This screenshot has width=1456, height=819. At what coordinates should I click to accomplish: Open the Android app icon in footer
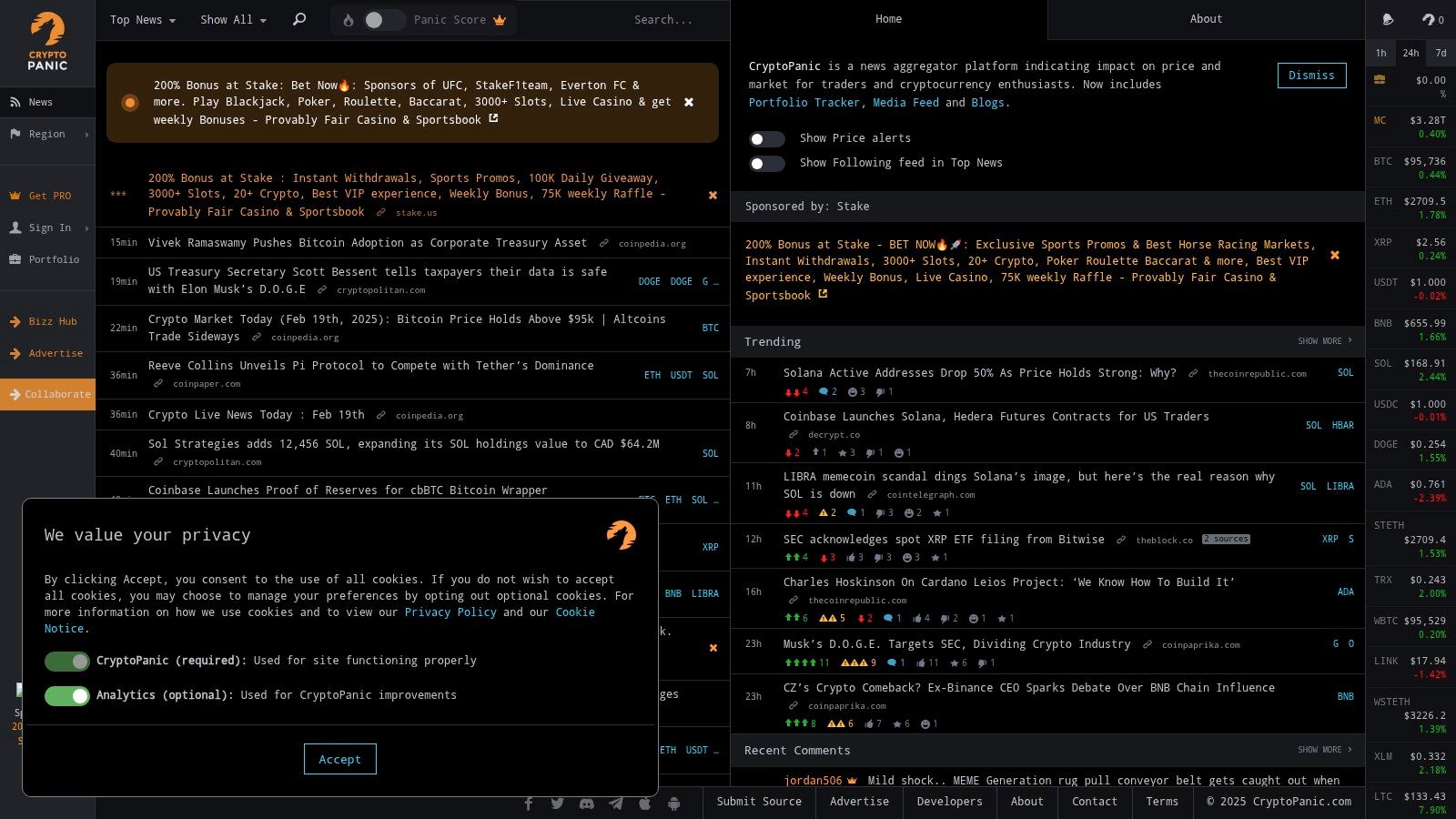pyautogui.click(x=673, y=803)
